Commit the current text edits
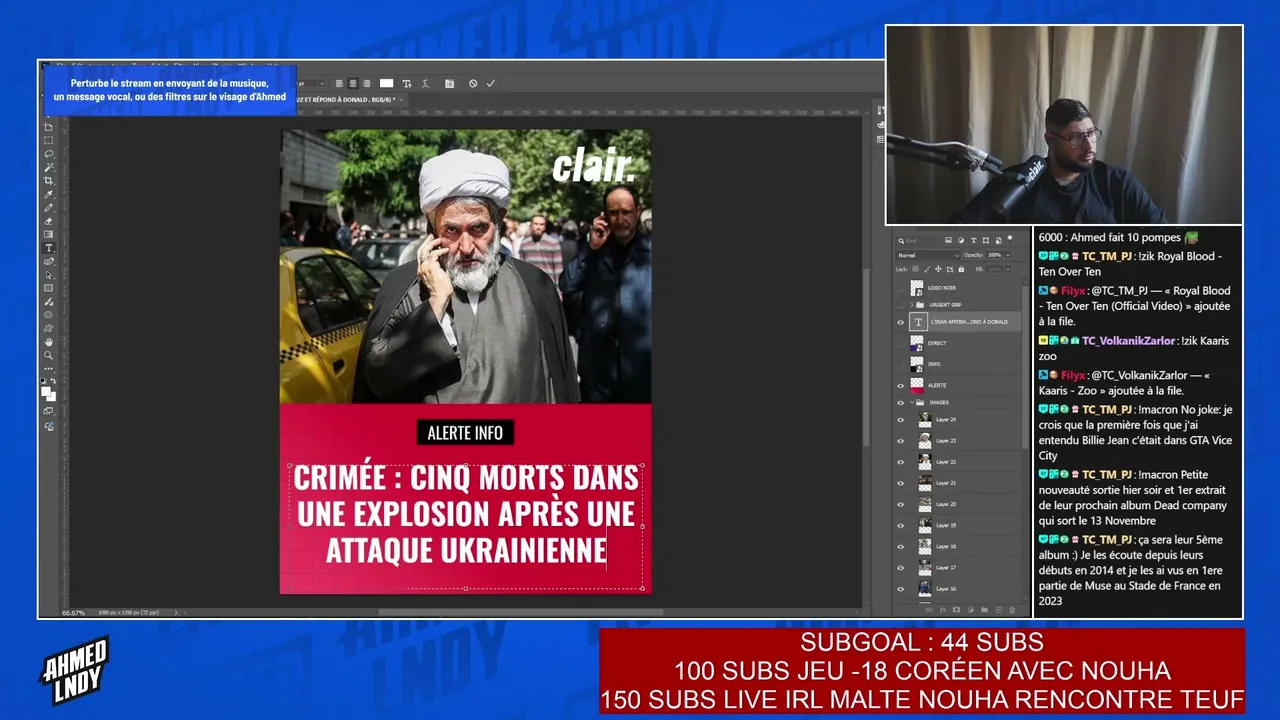Viewport: 1280px width, 720px height. tap(490, 83)
